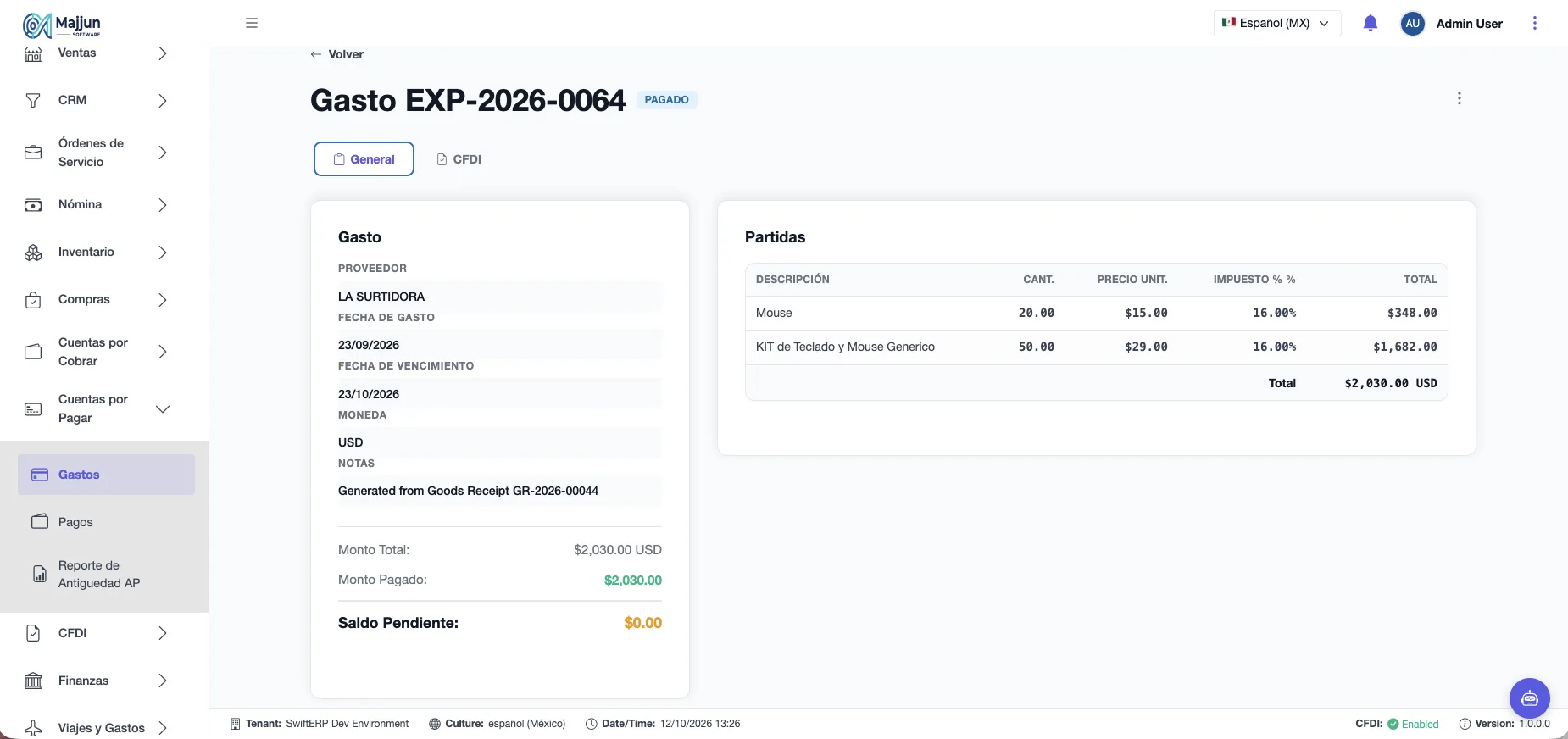Viewport: 1568px width, 739px height.
Task: Go back with the Volver link
Action: 336,54
